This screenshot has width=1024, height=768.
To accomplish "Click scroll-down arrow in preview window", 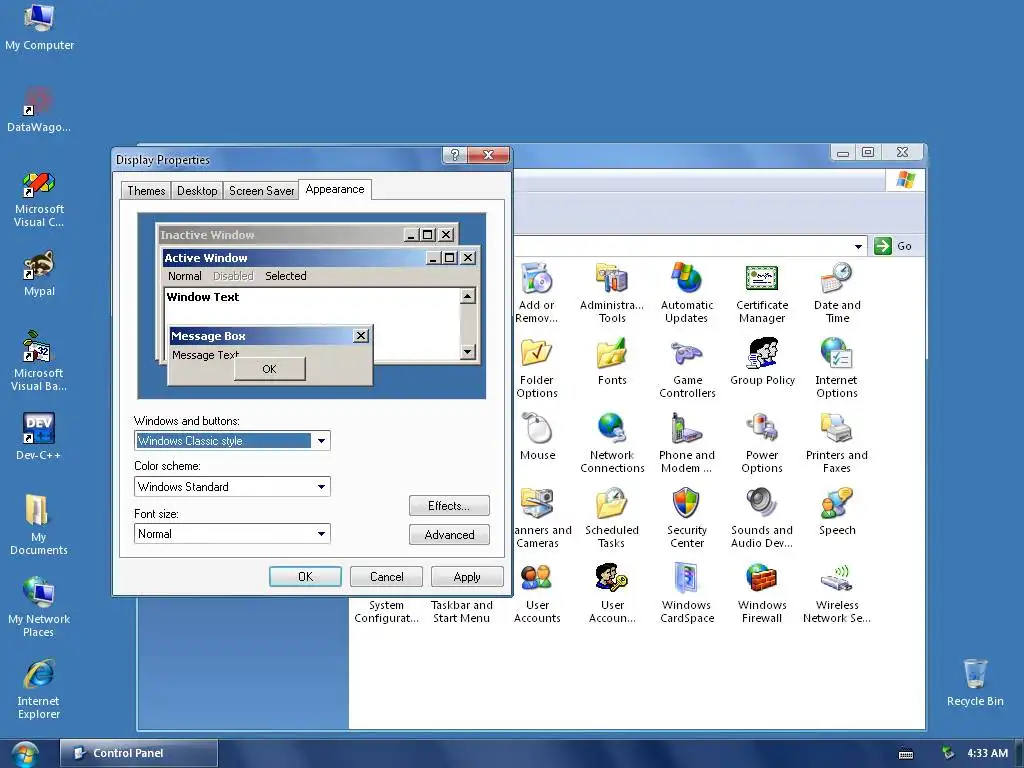I will click(468, 352).
